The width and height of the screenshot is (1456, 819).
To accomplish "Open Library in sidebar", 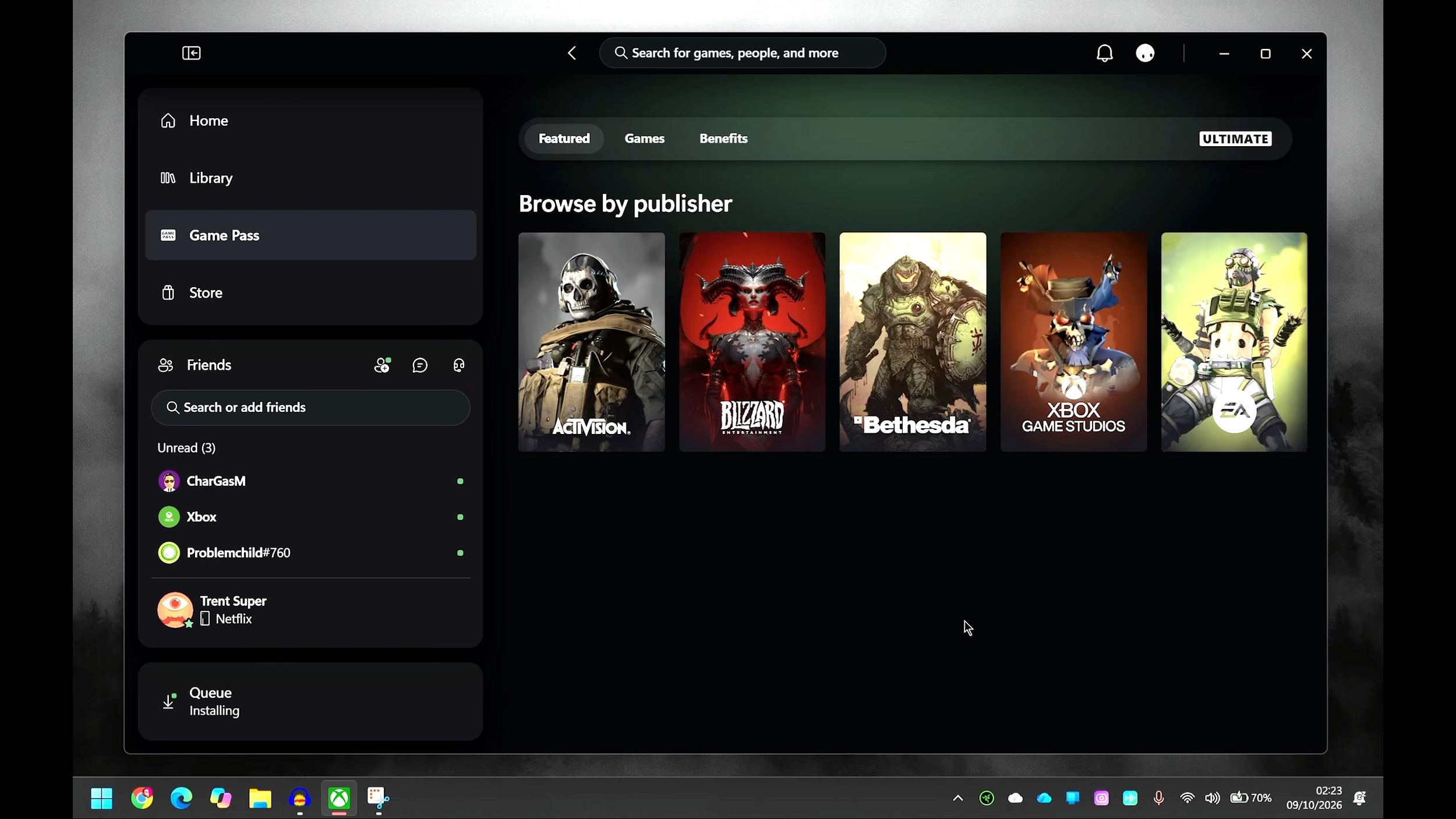I will (x=310, y=178).
